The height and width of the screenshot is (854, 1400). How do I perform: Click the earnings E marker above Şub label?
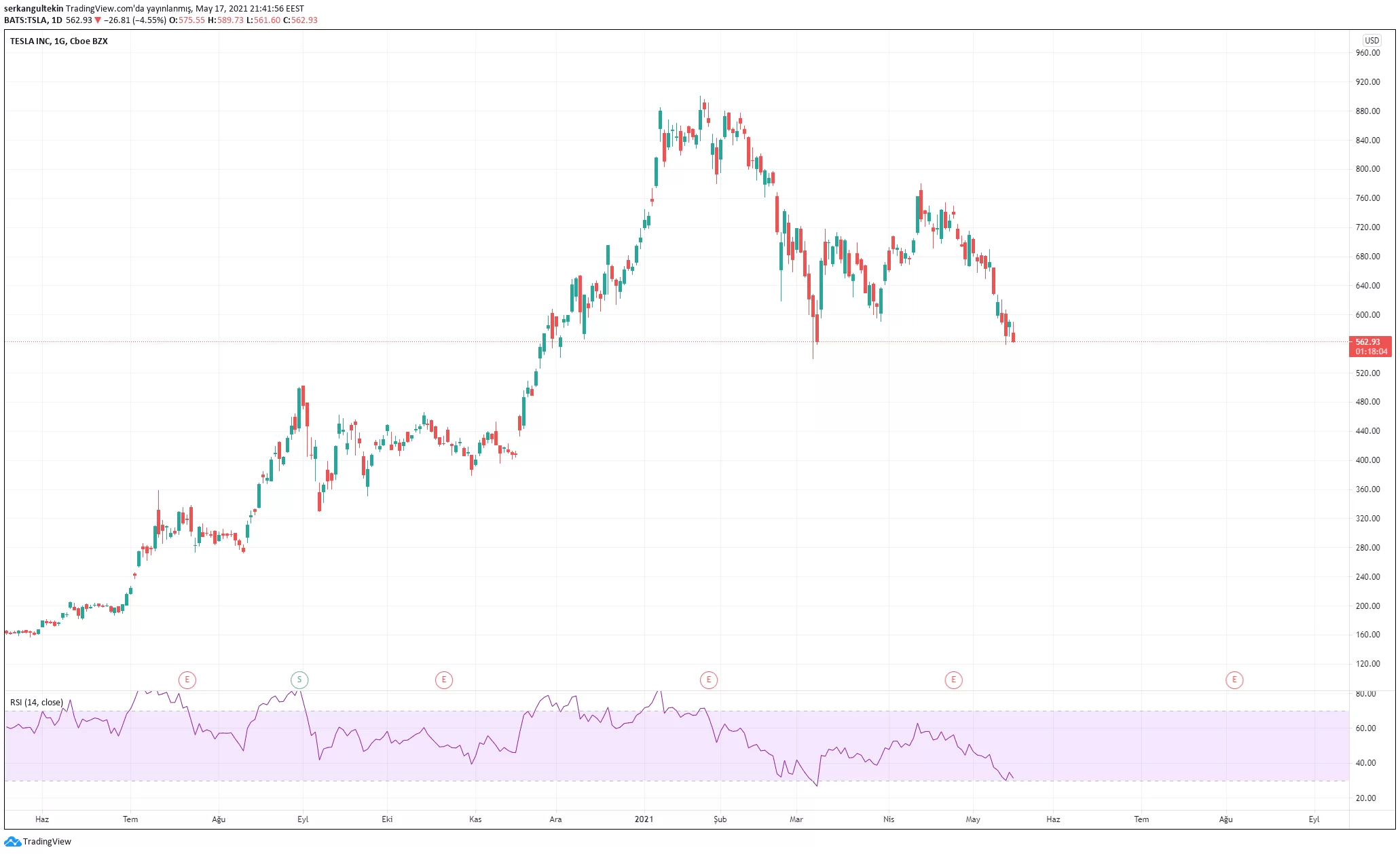[709, 680]
